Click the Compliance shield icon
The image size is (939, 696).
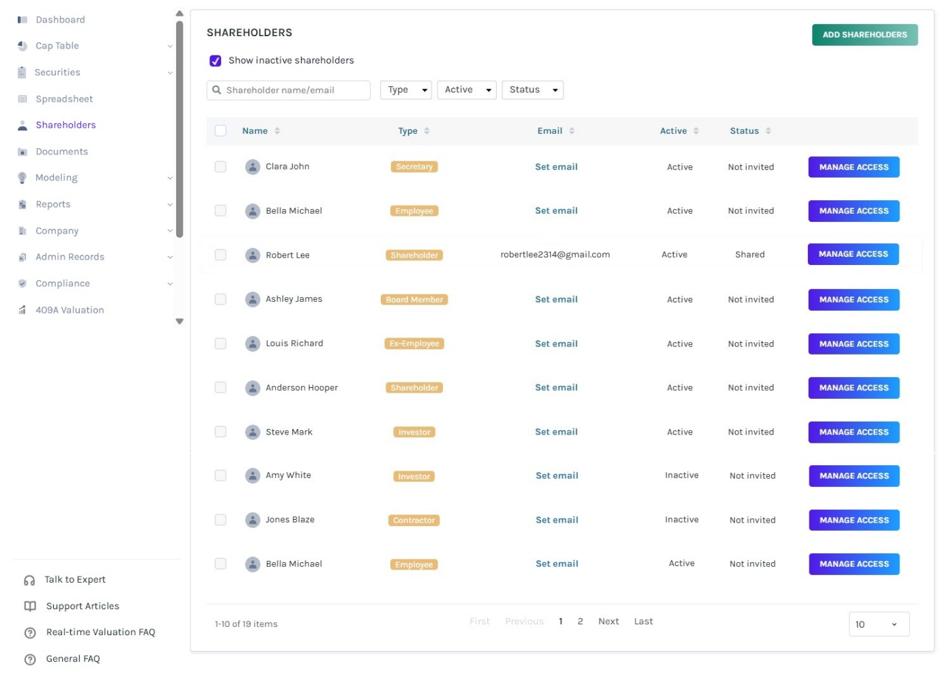click(22, 283)
